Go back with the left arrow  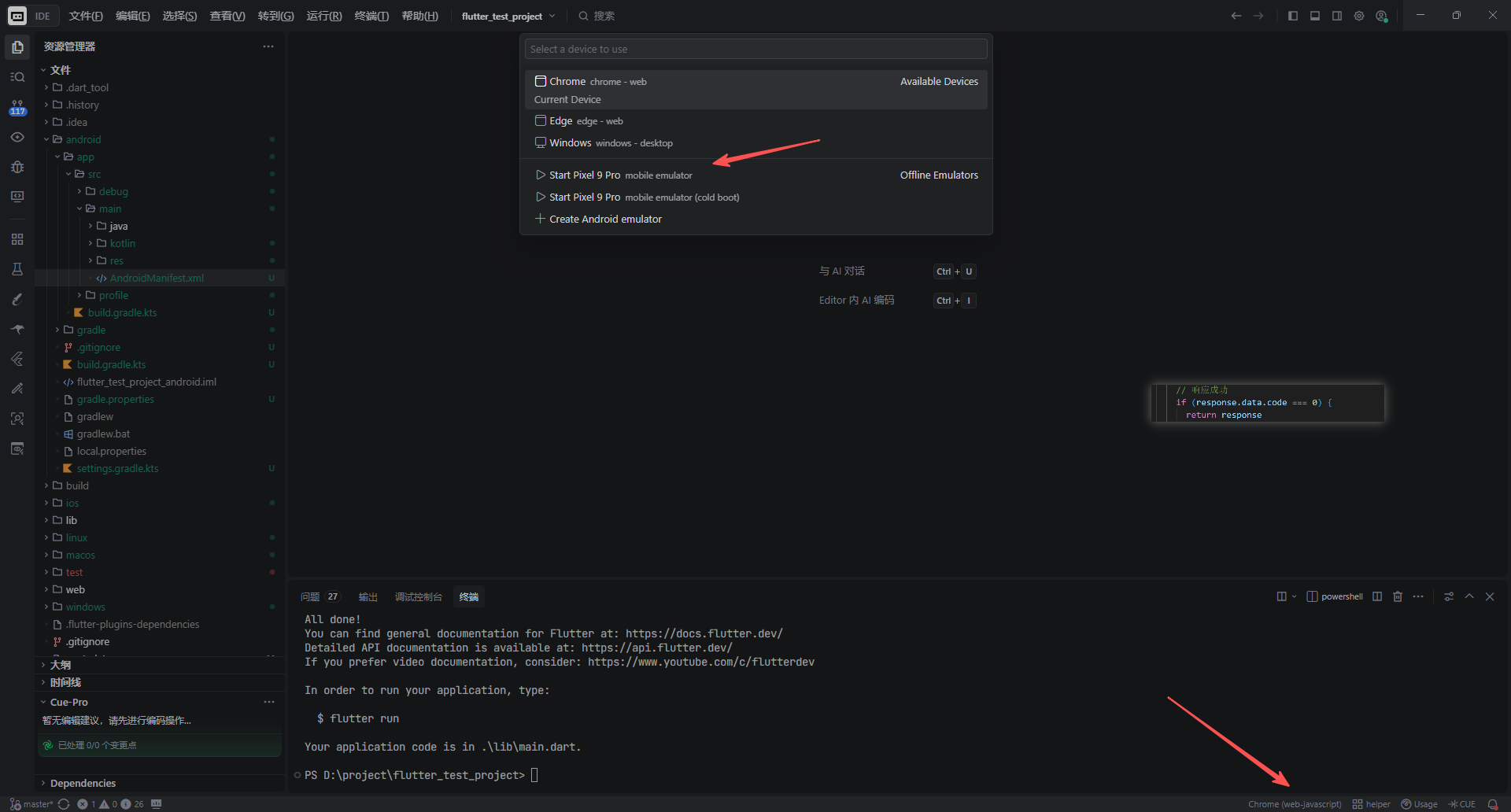click(1236, 16)
